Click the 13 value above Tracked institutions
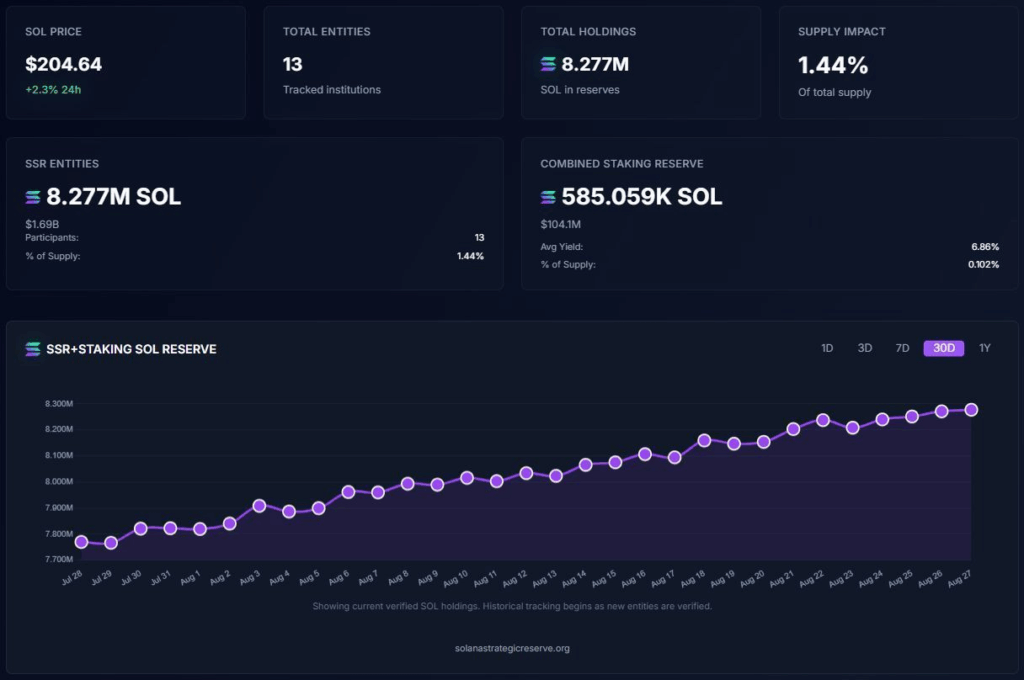The height and width of the screenshot is (680, 1024). click(x=293, y=64)
